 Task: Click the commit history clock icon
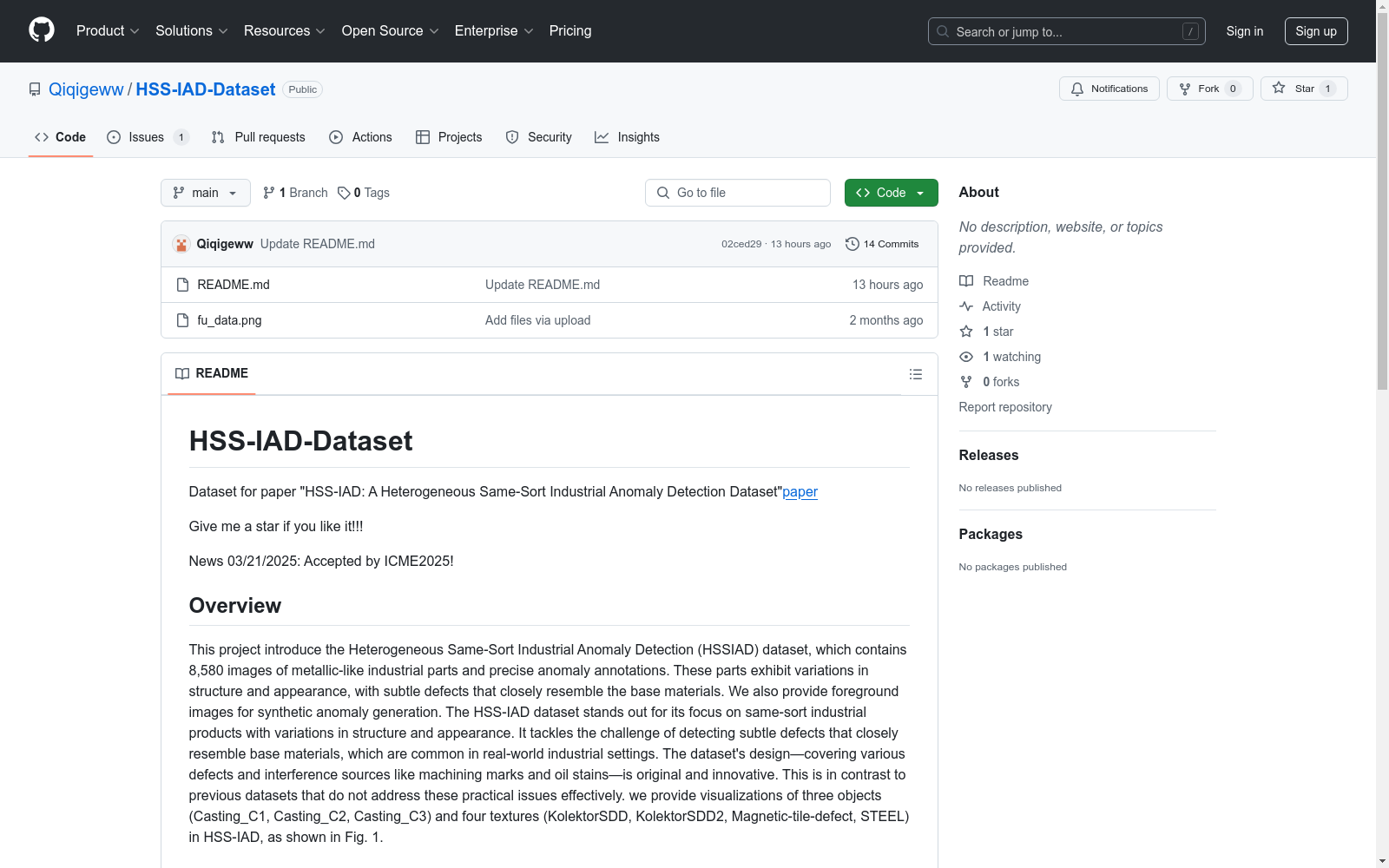(852, 244)
